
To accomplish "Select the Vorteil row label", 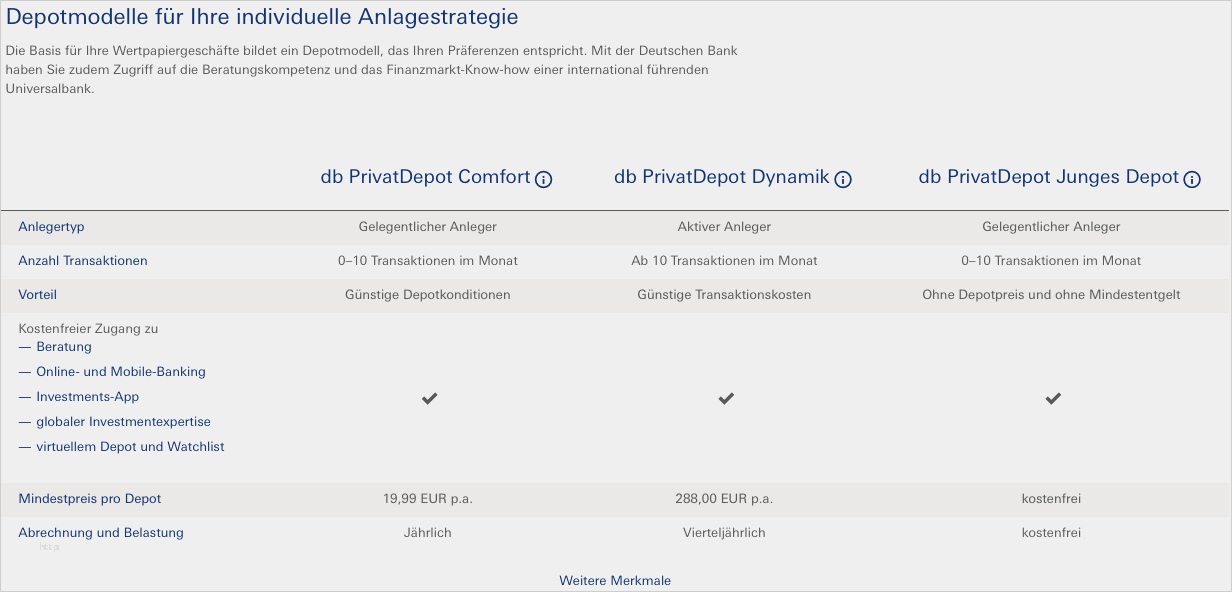I will click(37, 295).
